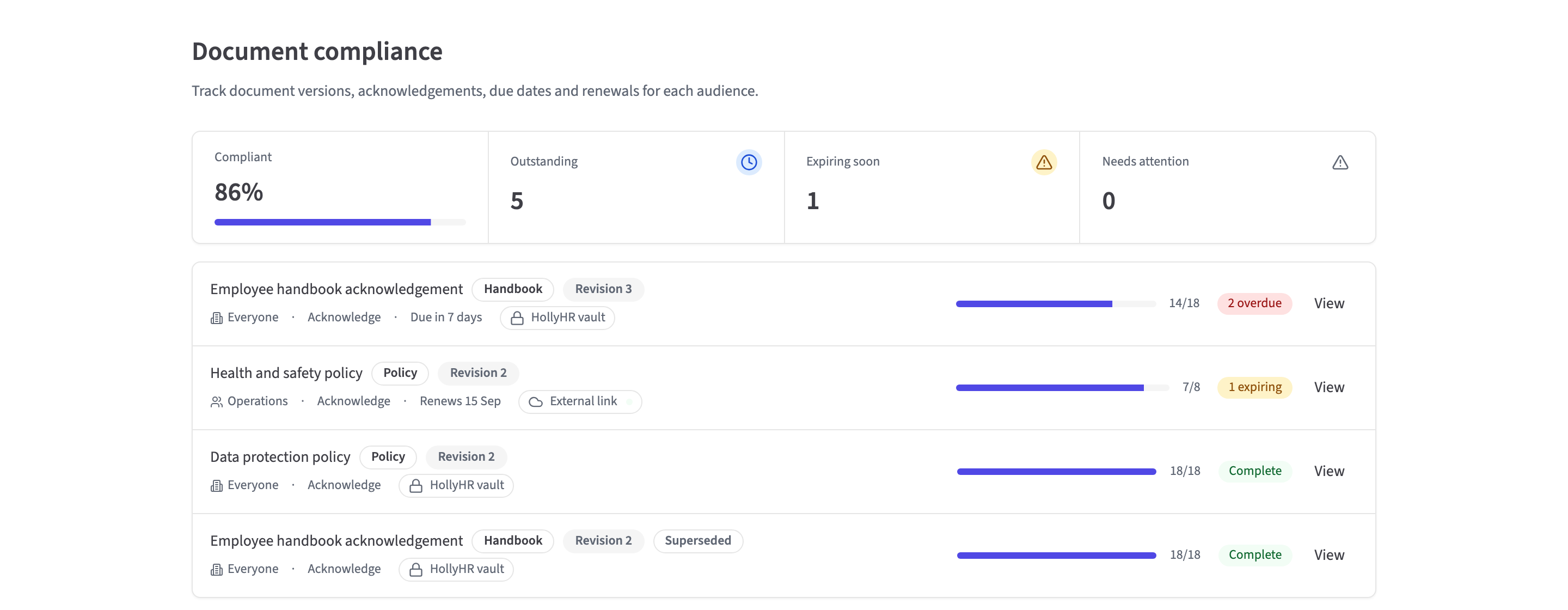The image size is (1568, 610).
Task: Click the 'Renews 15 Sep' text
Action: pos(460,402)
